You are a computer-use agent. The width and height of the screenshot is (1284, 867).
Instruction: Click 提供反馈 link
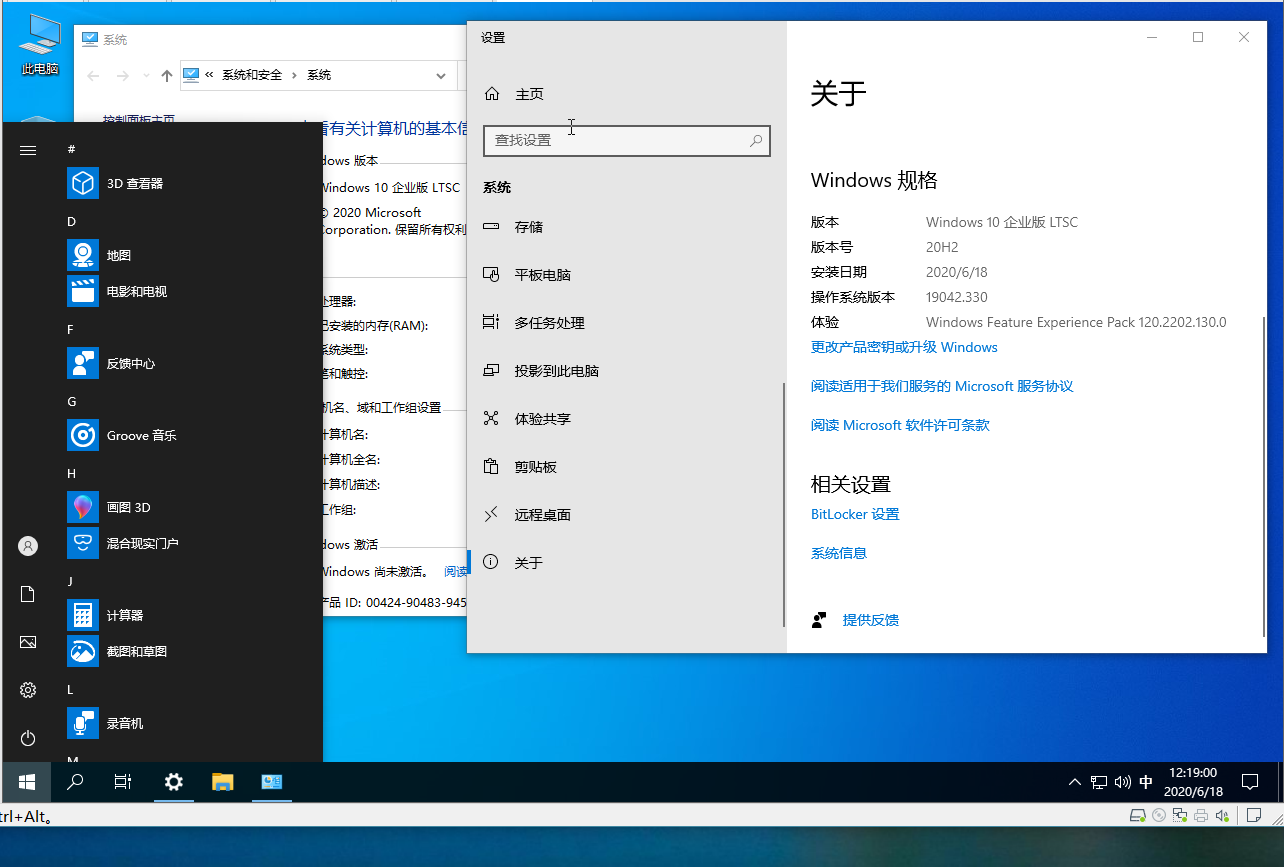pyautogui.click(x=870, y=621)
